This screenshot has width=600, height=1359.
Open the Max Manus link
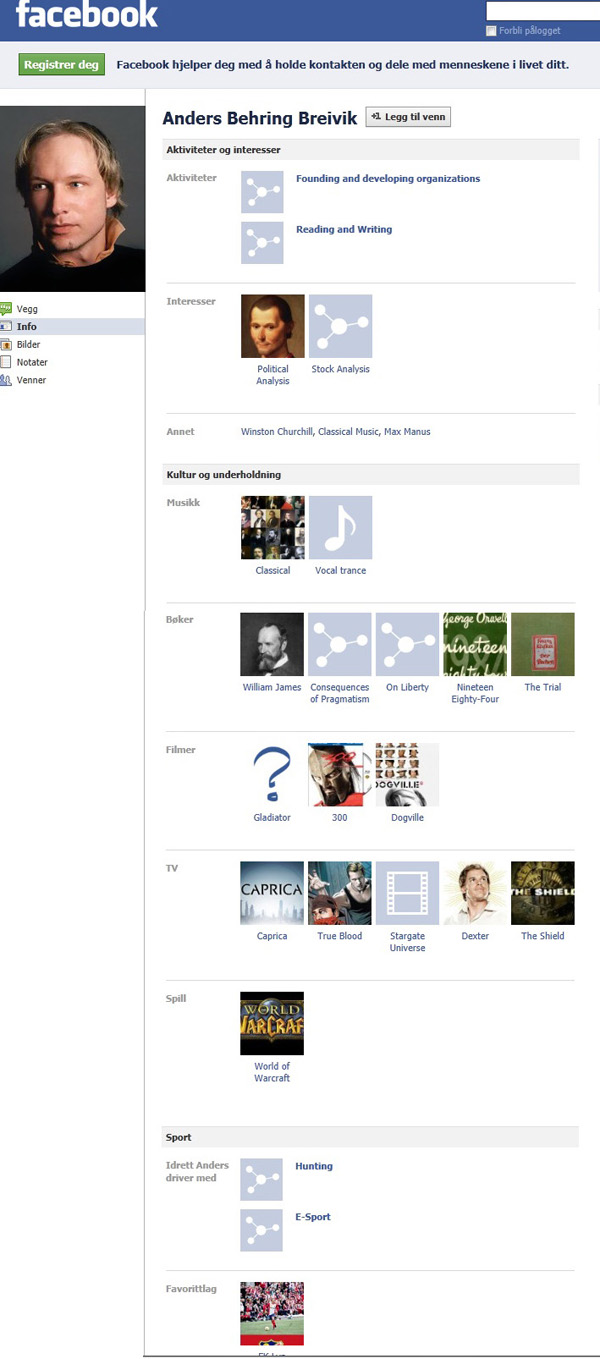(x=407, y=432)
